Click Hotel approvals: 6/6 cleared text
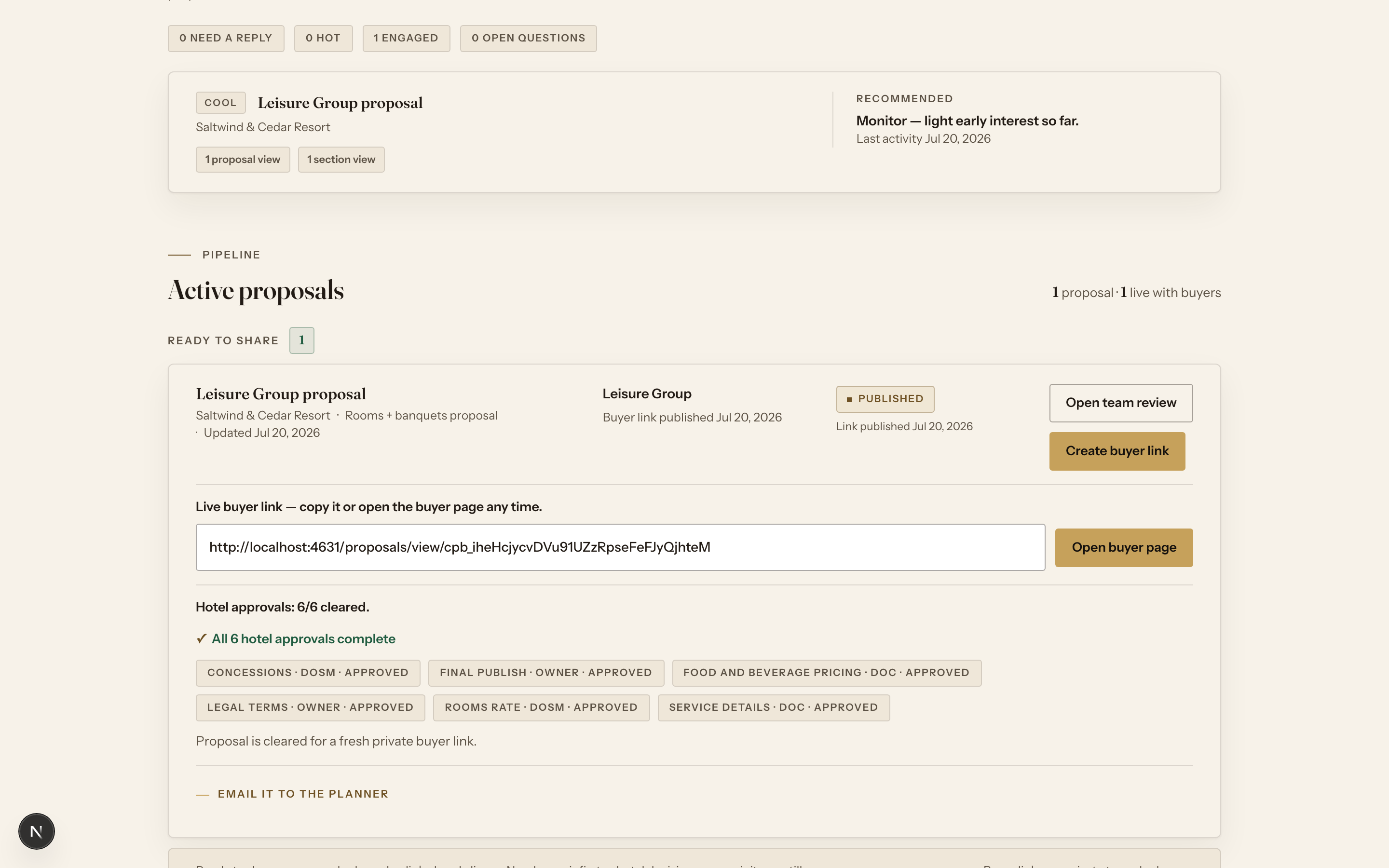 pos(283,608)
